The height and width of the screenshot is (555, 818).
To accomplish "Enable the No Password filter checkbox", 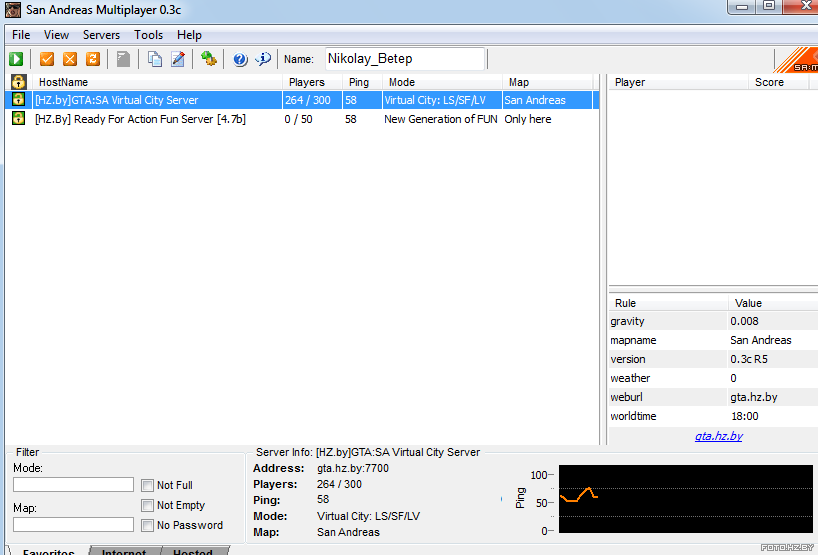I will 148,525.
